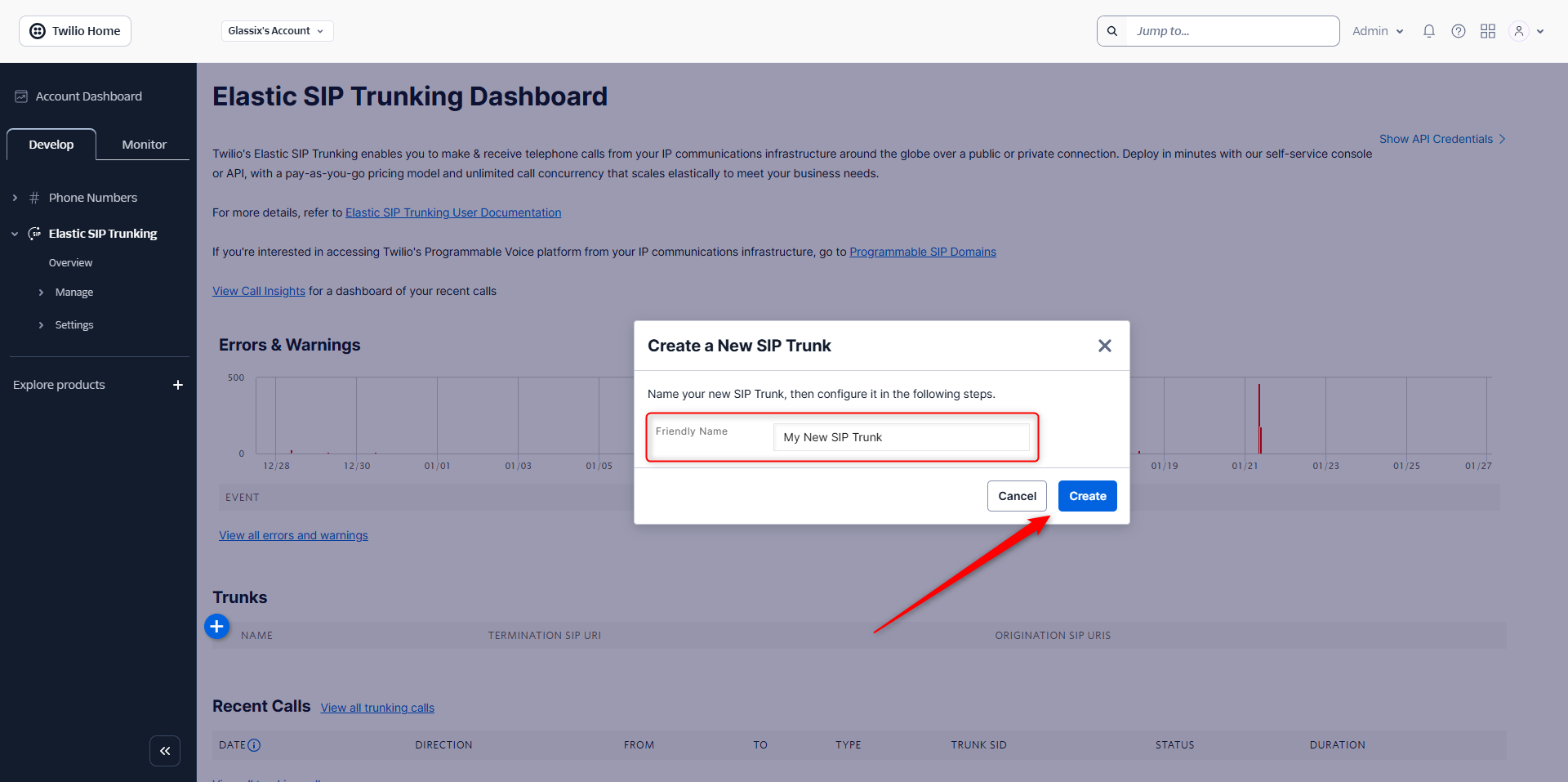The width and height of the screenshot is (1568, 782).
Task: Switch to the Monitor tab
Action: (x=145, y=145)
